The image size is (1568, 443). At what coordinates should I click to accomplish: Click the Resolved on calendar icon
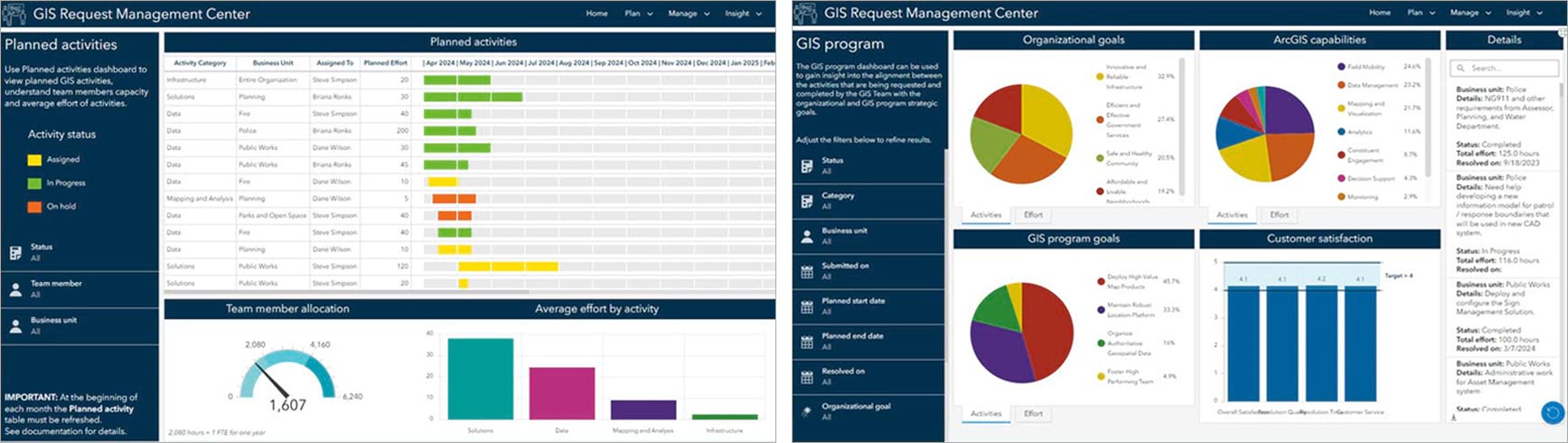(x=807, y=377)
